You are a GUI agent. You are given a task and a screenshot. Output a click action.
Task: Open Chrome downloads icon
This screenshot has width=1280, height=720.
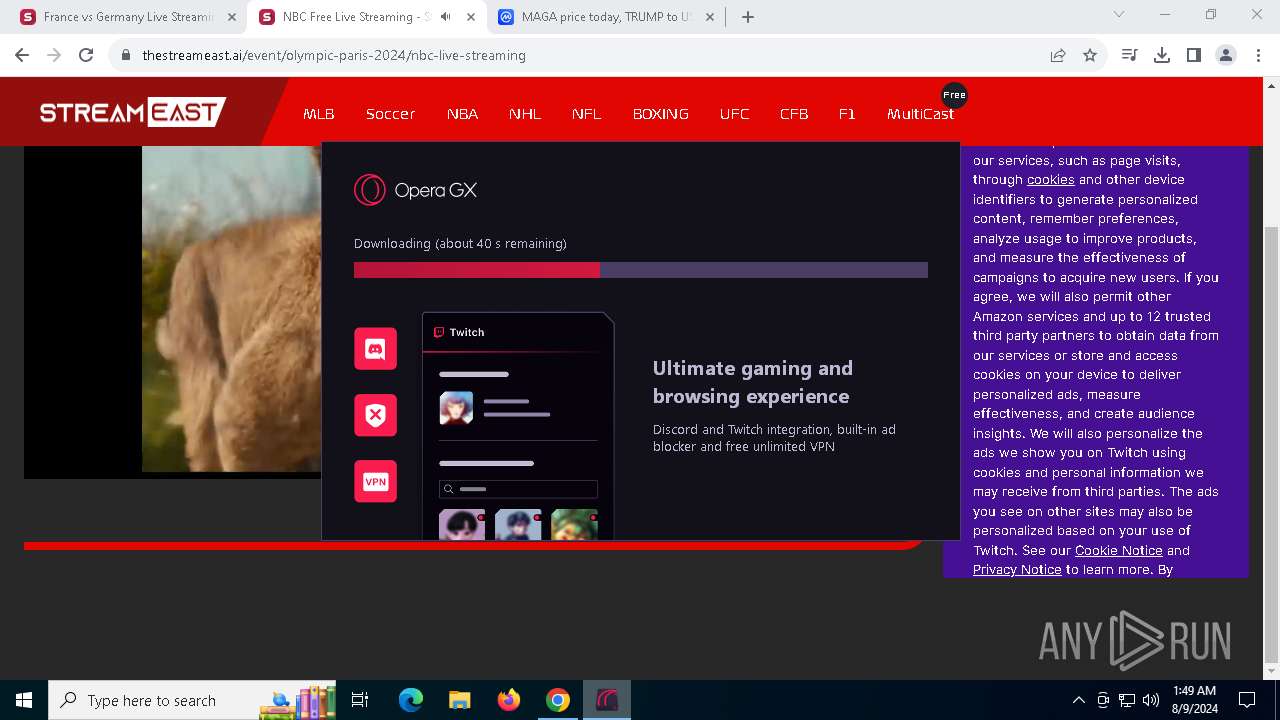click(x=1162, y=55)
